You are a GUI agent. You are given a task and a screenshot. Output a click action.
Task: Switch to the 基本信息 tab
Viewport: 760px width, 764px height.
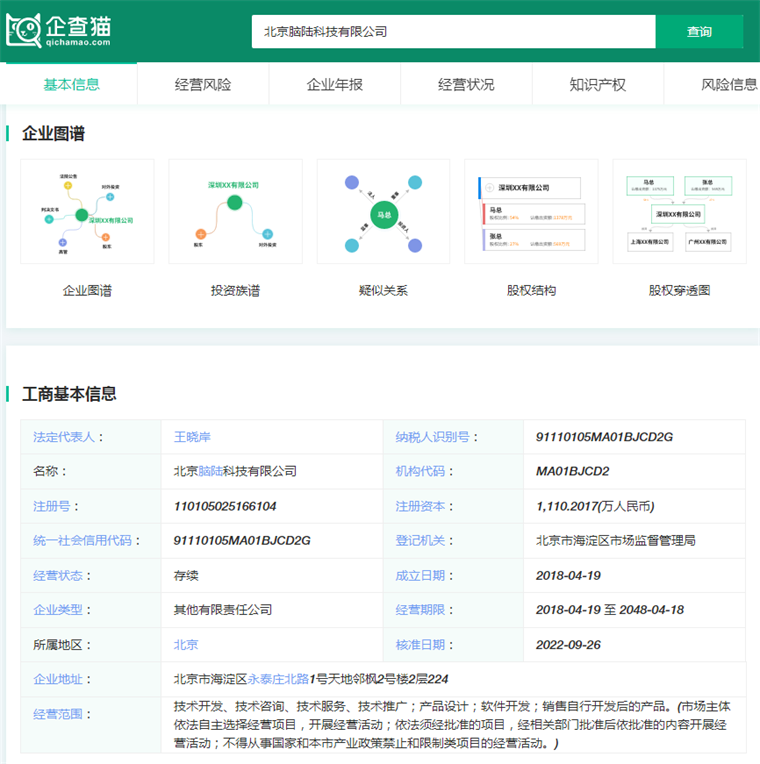point(71,84)
